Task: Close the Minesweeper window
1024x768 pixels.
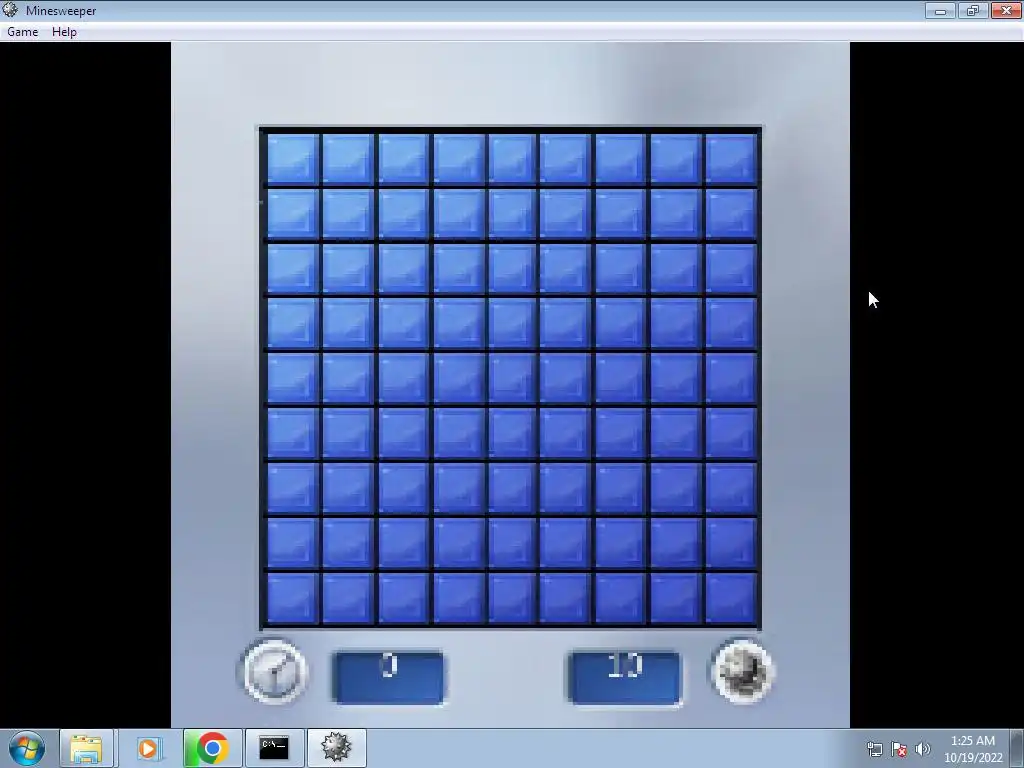Action: [1006, 10]
